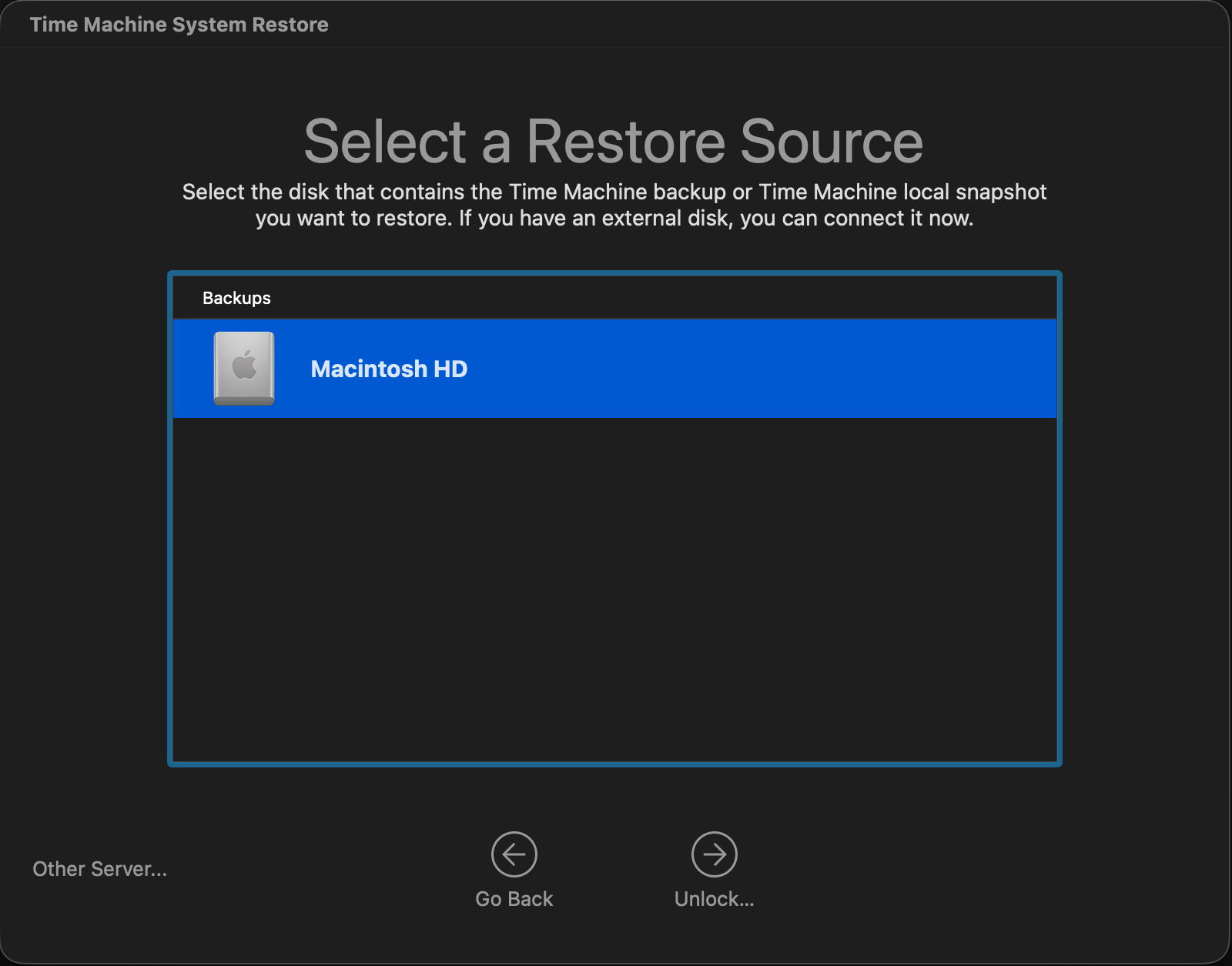Click the "Go Back" text label
Image resolution: width=1232 pixels, height=966 pixels.
point(514,899)
